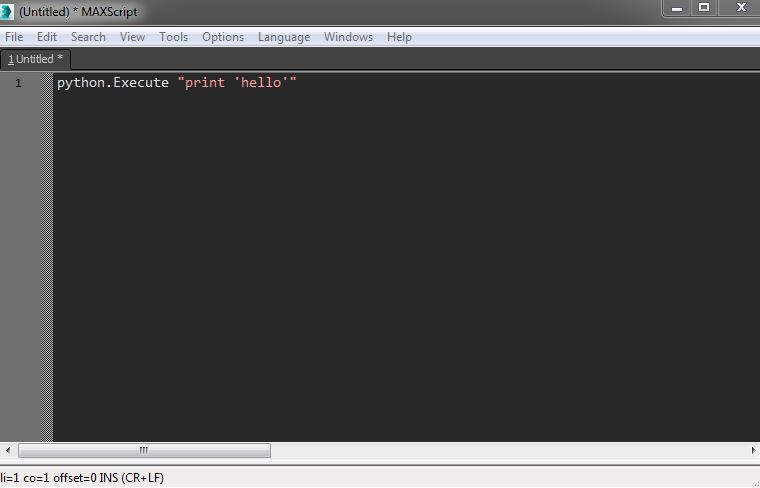Minimize the MAXScript editor window
The width and height of the screenshot is (760, 488).
tap(677, 8)
